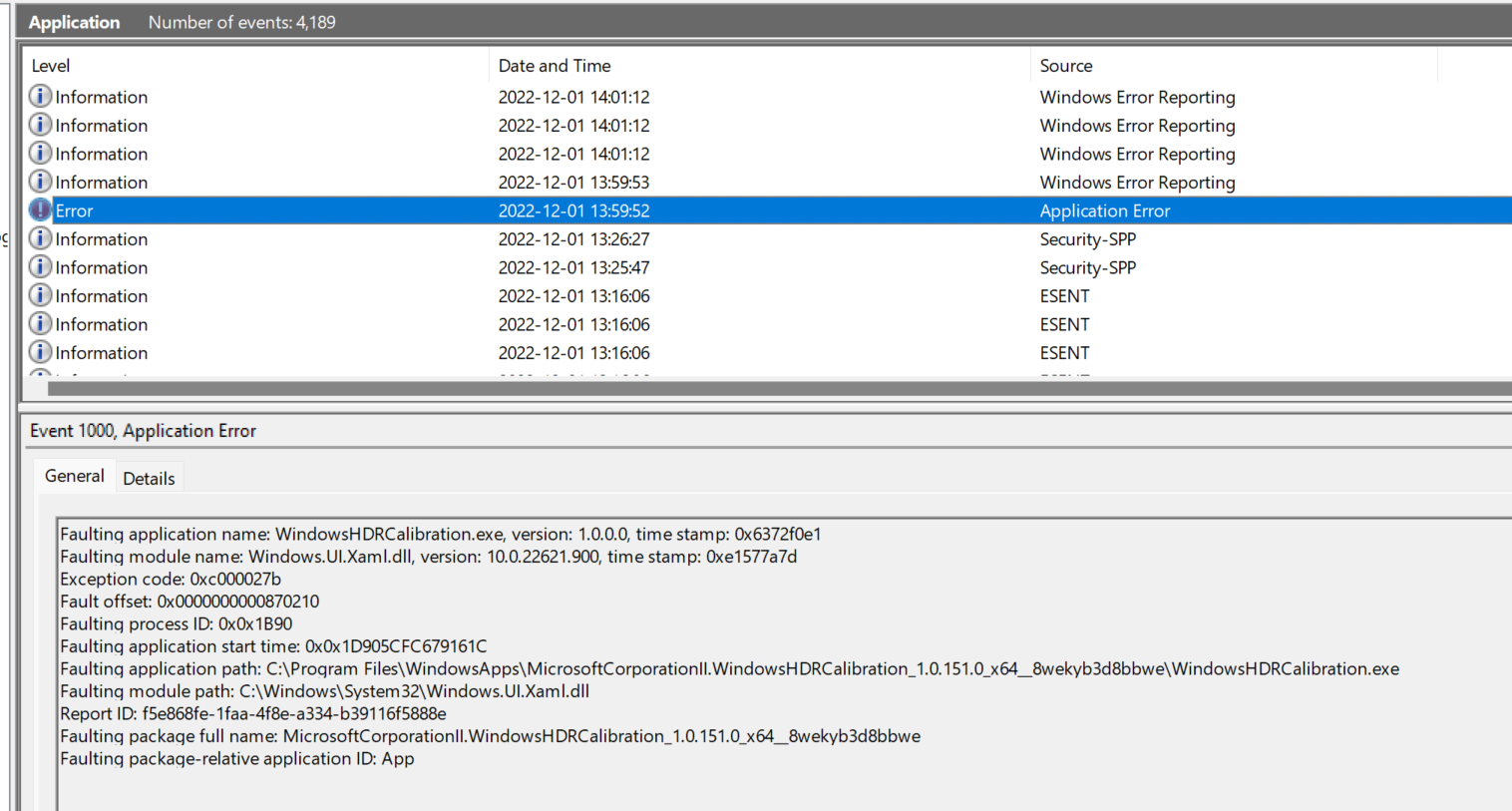Sort events by the Level column header

(x=51, y=66)
